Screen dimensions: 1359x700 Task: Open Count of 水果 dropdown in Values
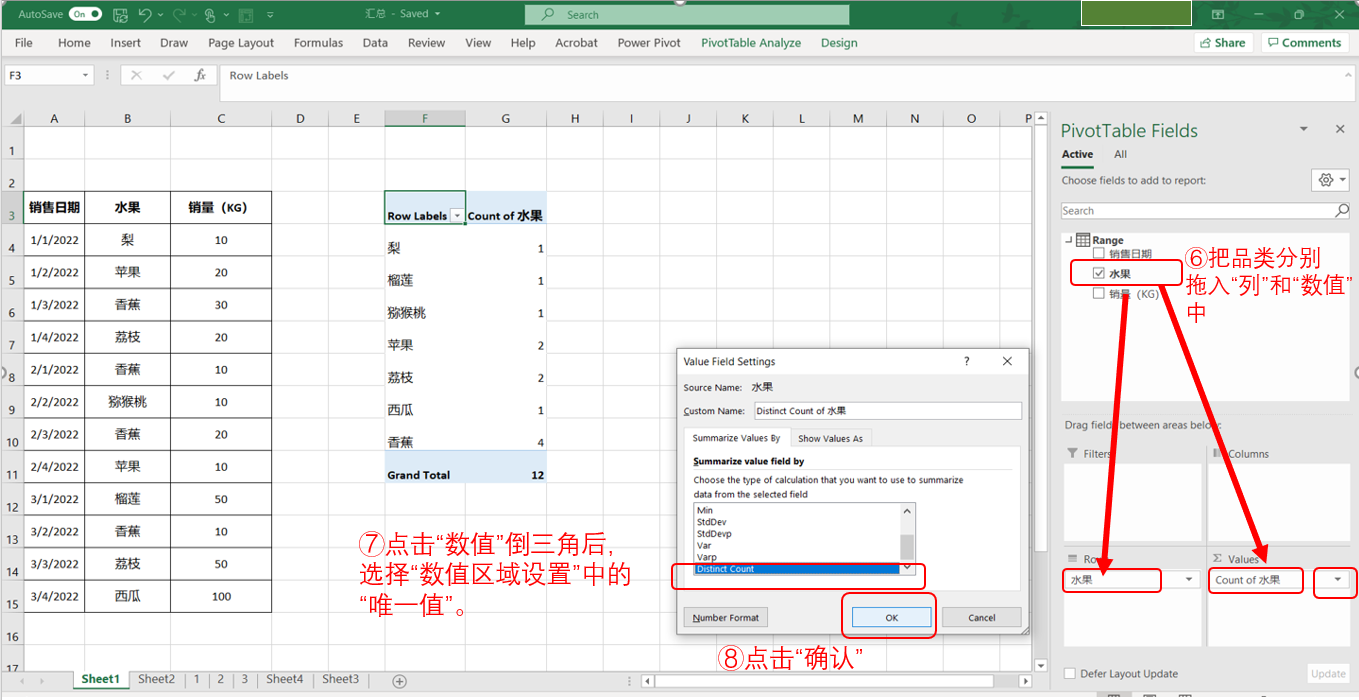[x=1337, y=580]
